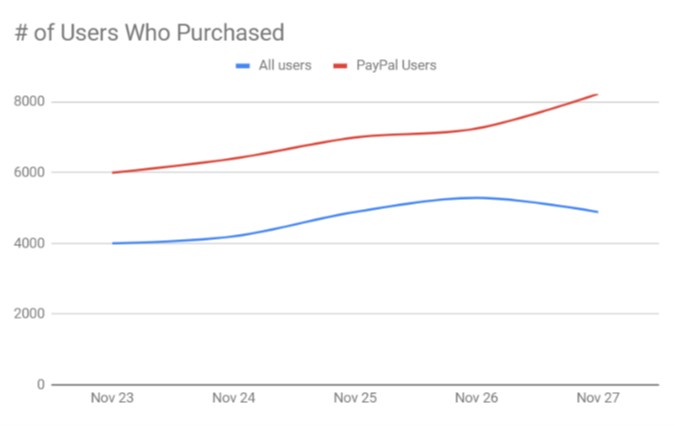This screenshot has width=675, height=426.
Task: Click the blue All users line at Nov 26
Action: point(476,198)
